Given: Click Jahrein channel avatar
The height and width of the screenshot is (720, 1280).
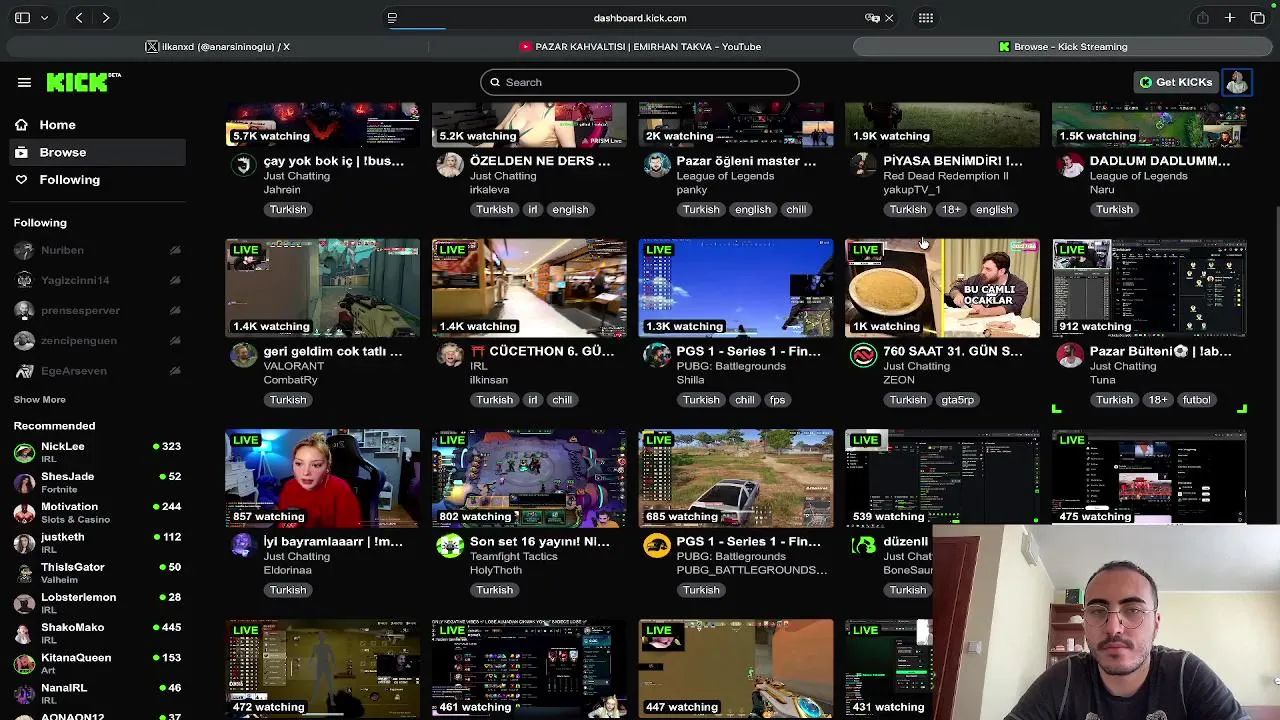Looking at the screenshot, I should pyautogui.click(x=243, y=165).
